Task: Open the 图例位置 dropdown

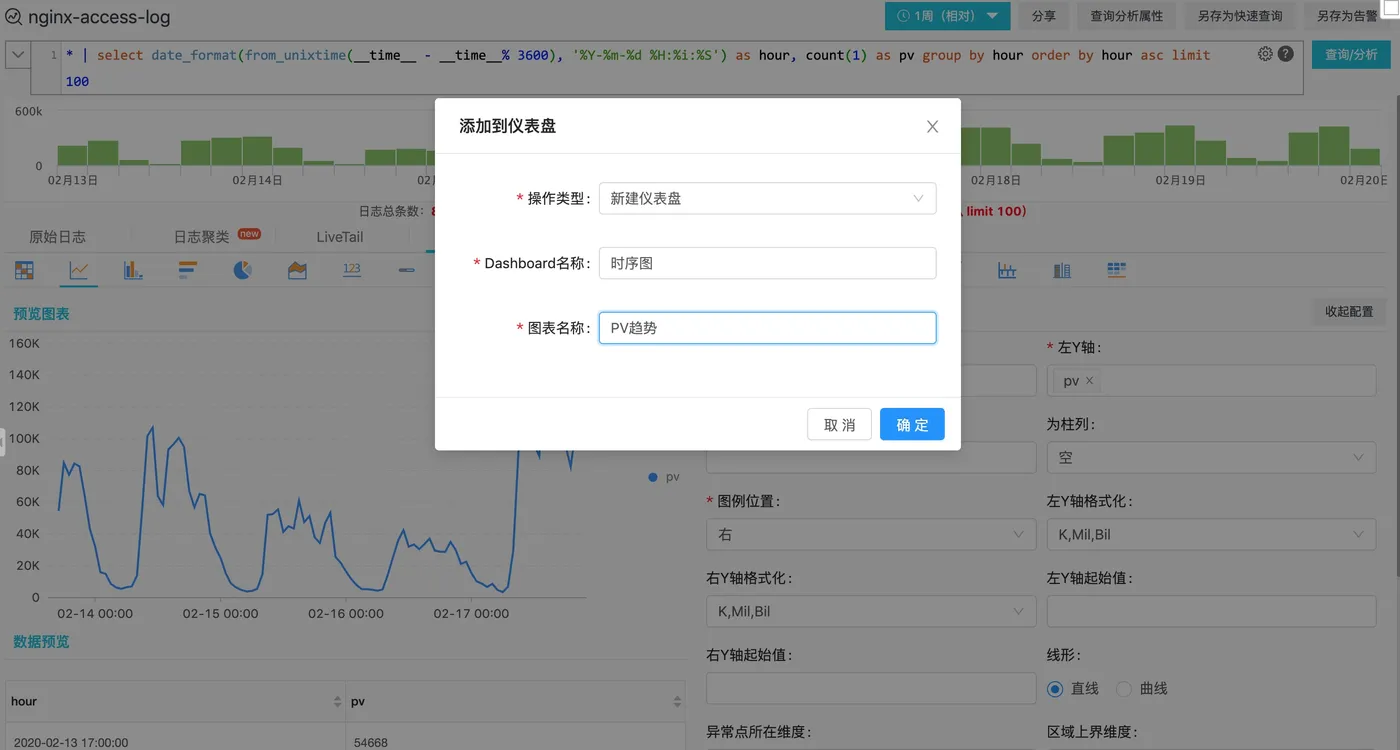Action: click(x=871, y=534)
